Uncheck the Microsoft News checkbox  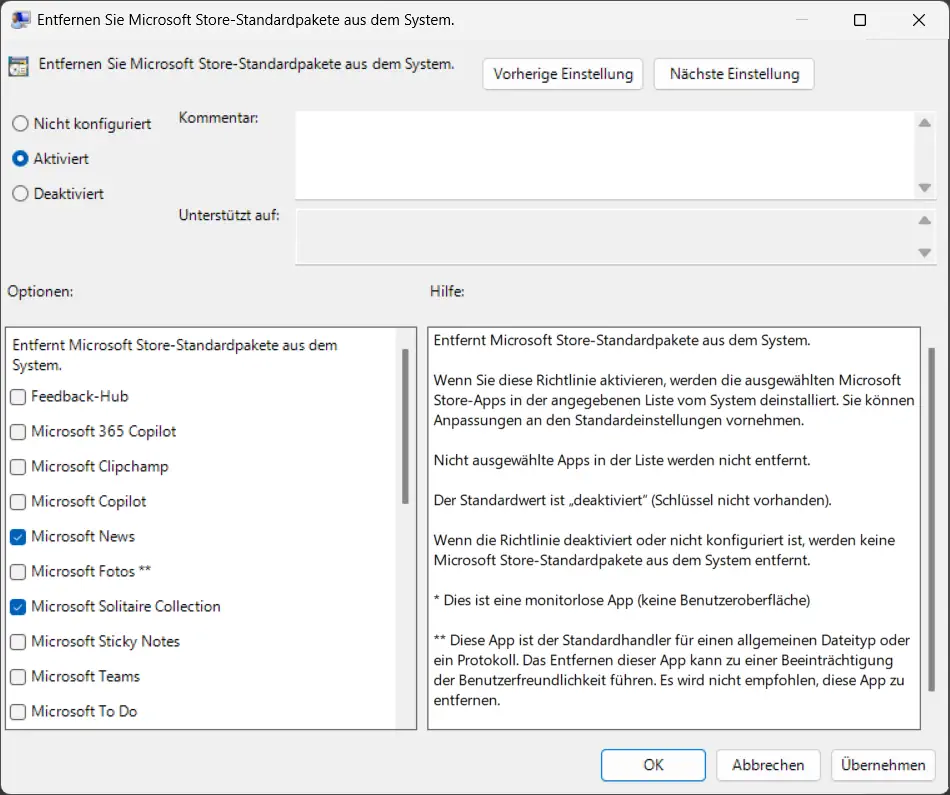pyautogui.click(x=19, y=537)
